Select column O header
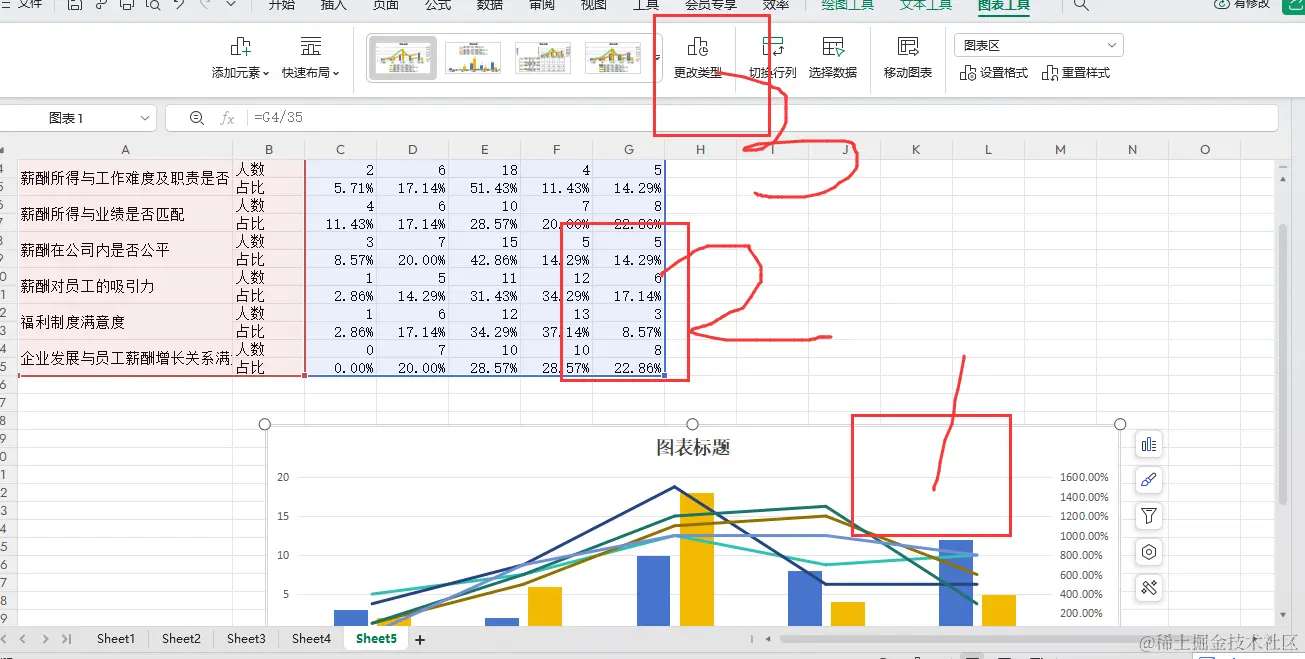Screen dimensions: 1305x659 1204,150
